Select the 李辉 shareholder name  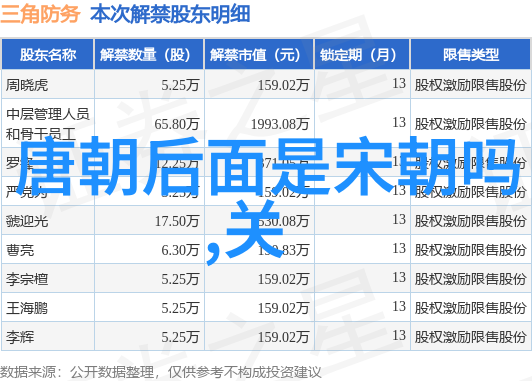pyautogui.click(x=20, y=337)
